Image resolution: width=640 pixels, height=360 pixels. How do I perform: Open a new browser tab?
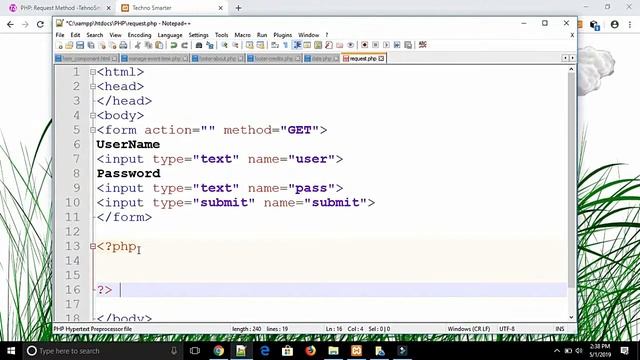pos(238,8)
